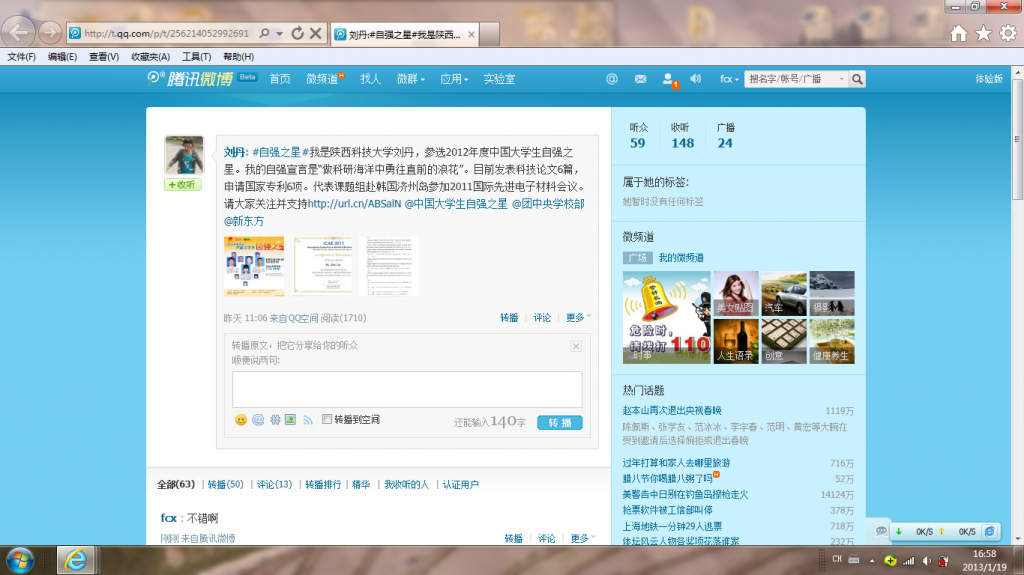Click the blue 转播 submit button
Screen dimensions: 1024x575
point(560,423)
